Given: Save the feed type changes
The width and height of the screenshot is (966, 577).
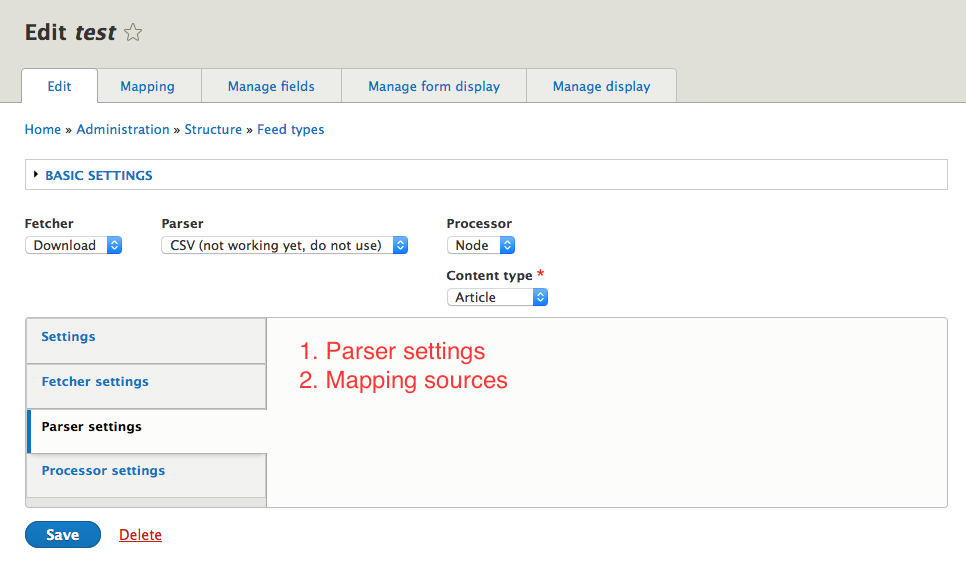Looking at the screenshot, I should point(62,534).
